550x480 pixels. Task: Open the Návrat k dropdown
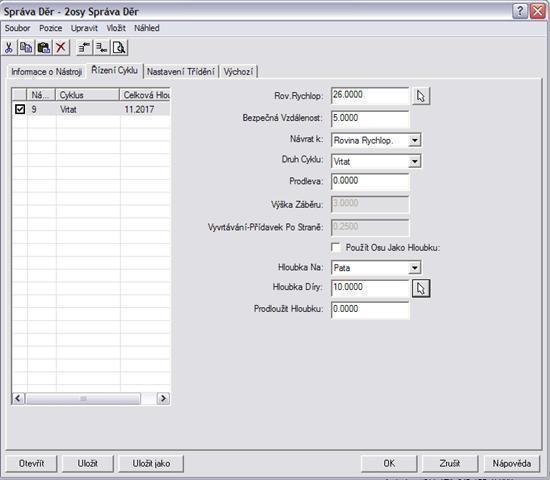click(x=415, y=140)
